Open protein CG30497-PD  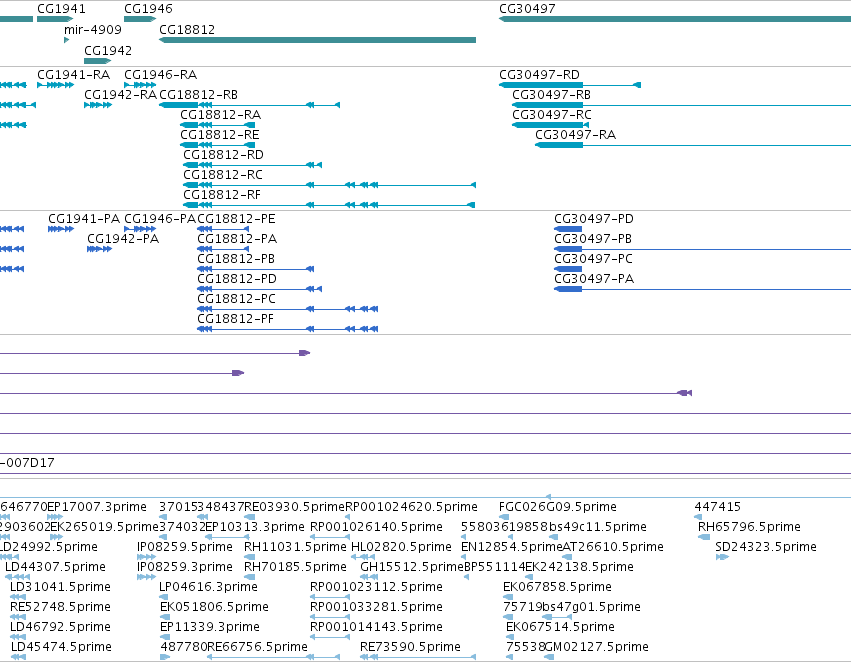[x=594, y=219]
